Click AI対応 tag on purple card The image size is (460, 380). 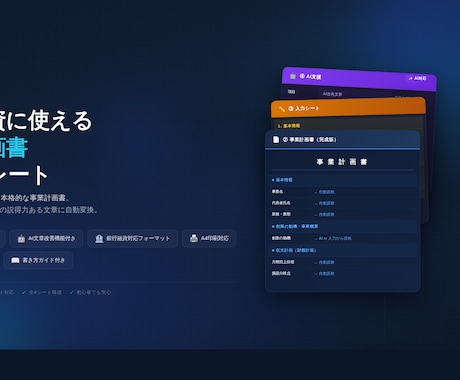(417, 78)
